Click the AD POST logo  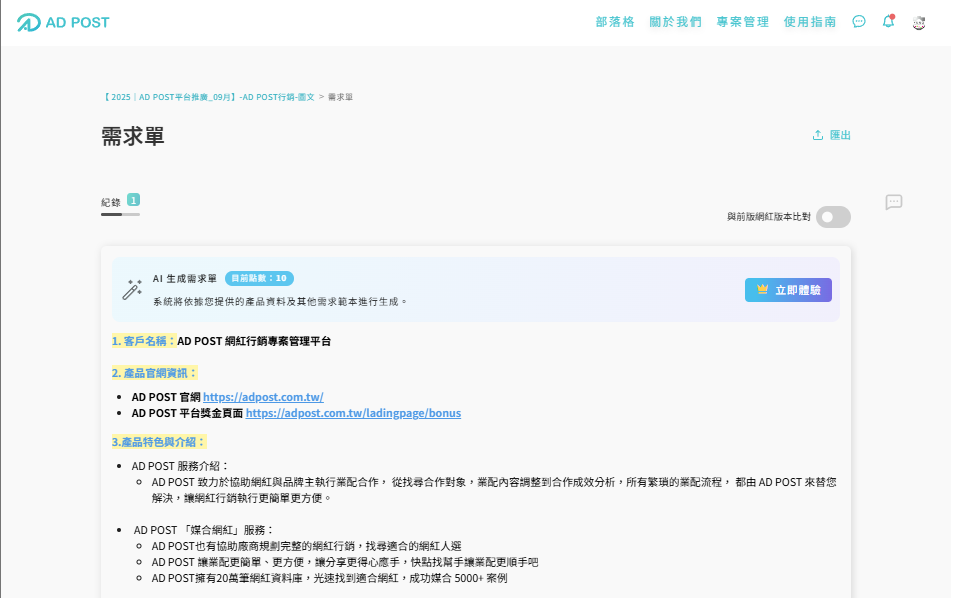pos(63,22)
